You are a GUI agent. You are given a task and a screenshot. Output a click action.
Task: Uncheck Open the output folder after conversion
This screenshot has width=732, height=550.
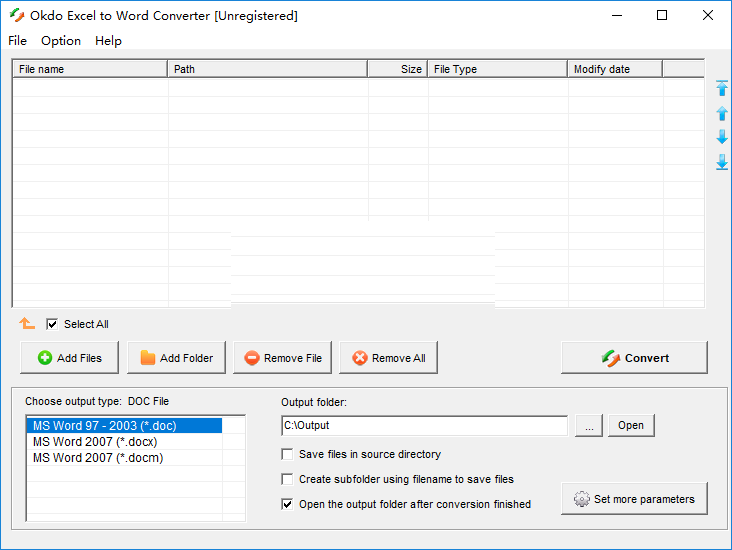coord(287,504)
